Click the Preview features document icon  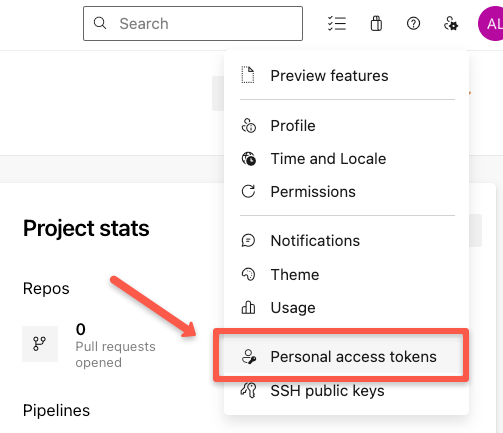tap(248, 75)
